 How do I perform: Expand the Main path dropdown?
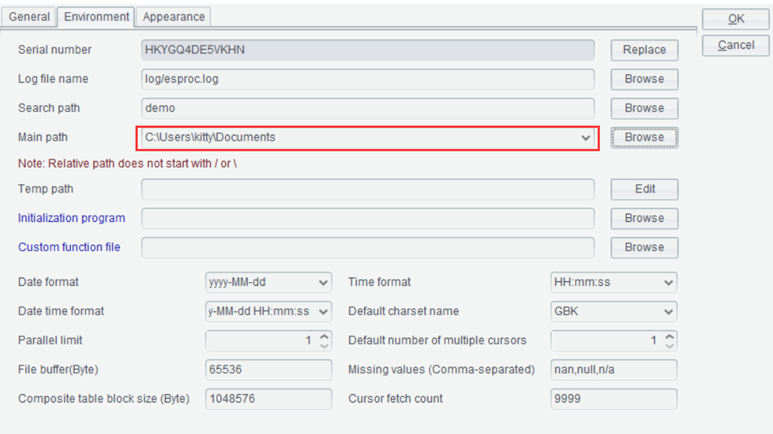click(x=586, y=138)
